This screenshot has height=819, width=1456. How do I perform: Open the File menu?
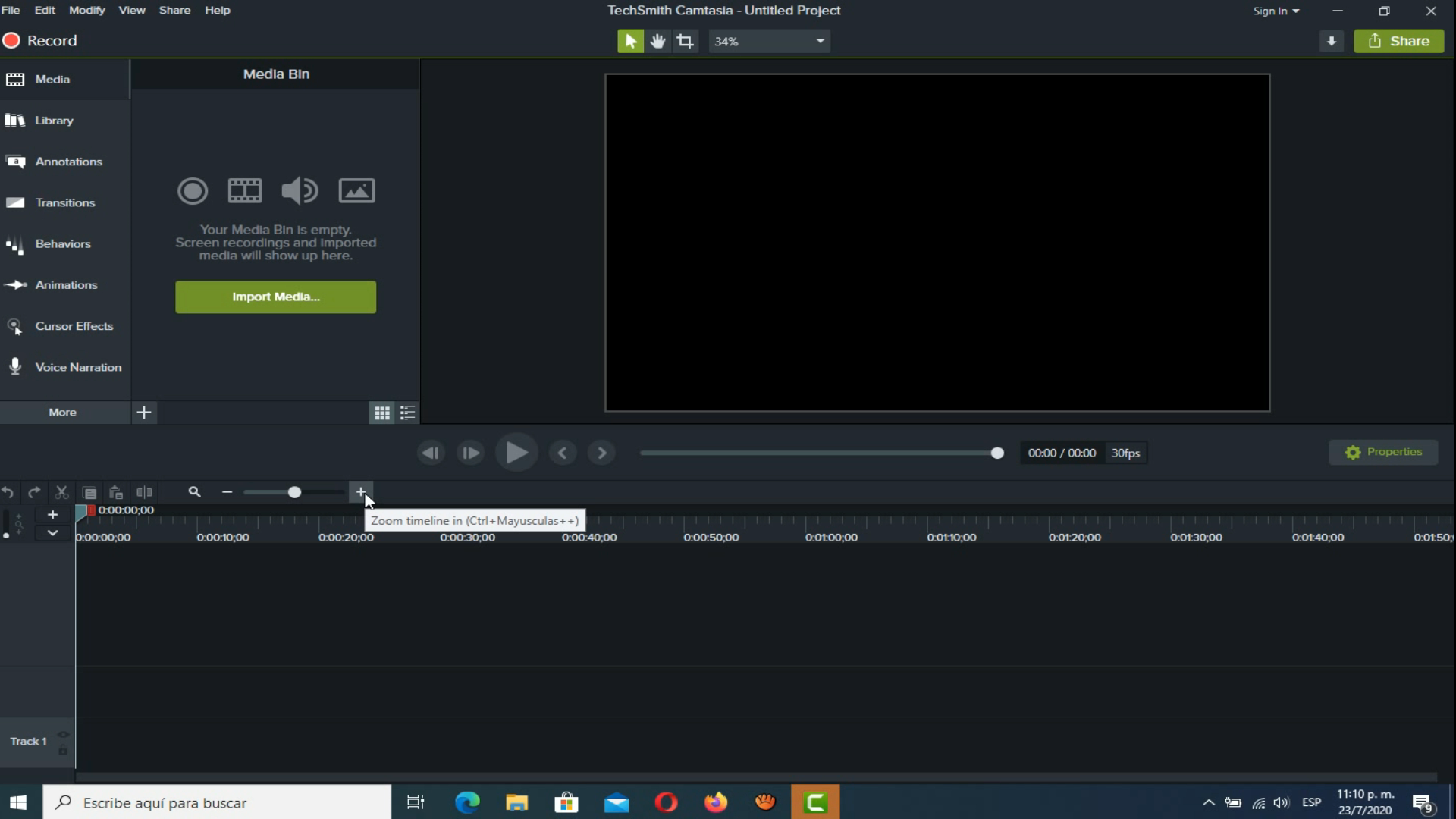[x=11, y=10]
